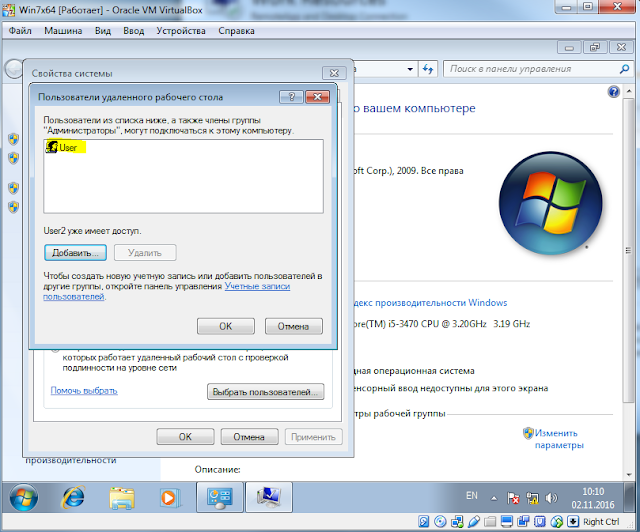Click Отмена in Remote Desktop Users dialog
640x532 pixels.
point(293,326)
